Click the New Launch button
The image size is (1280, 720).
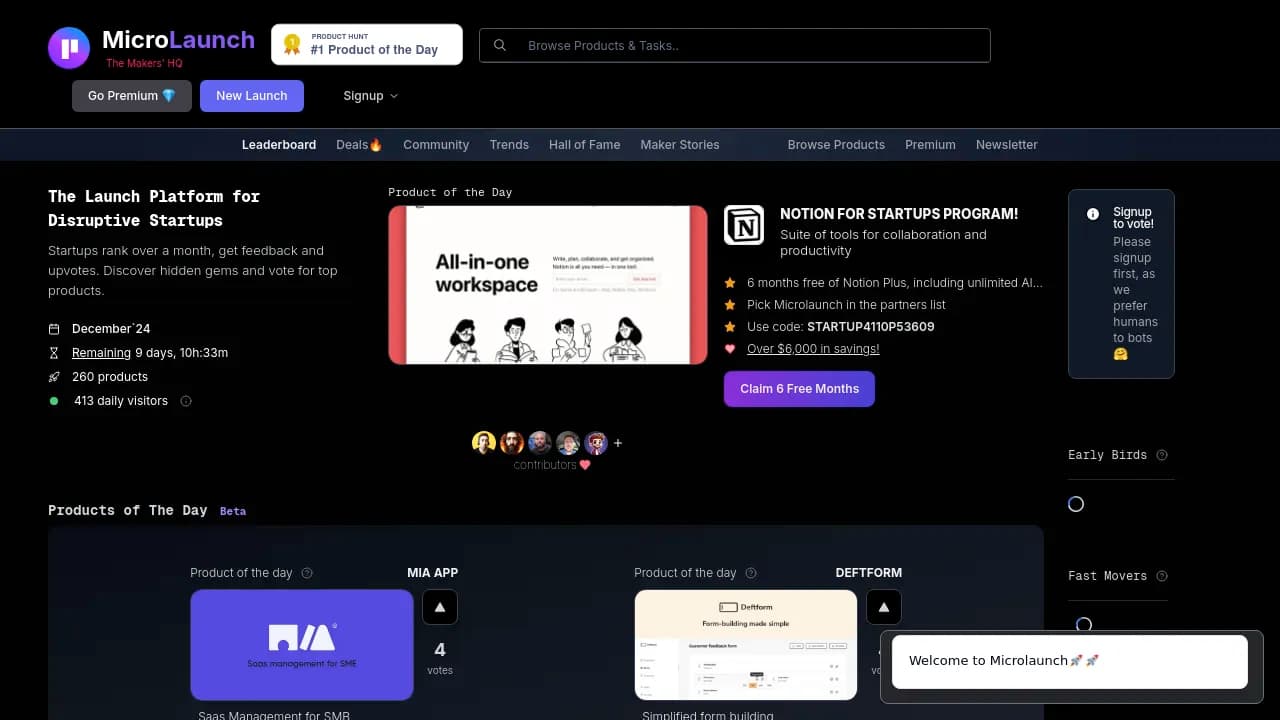252,96
